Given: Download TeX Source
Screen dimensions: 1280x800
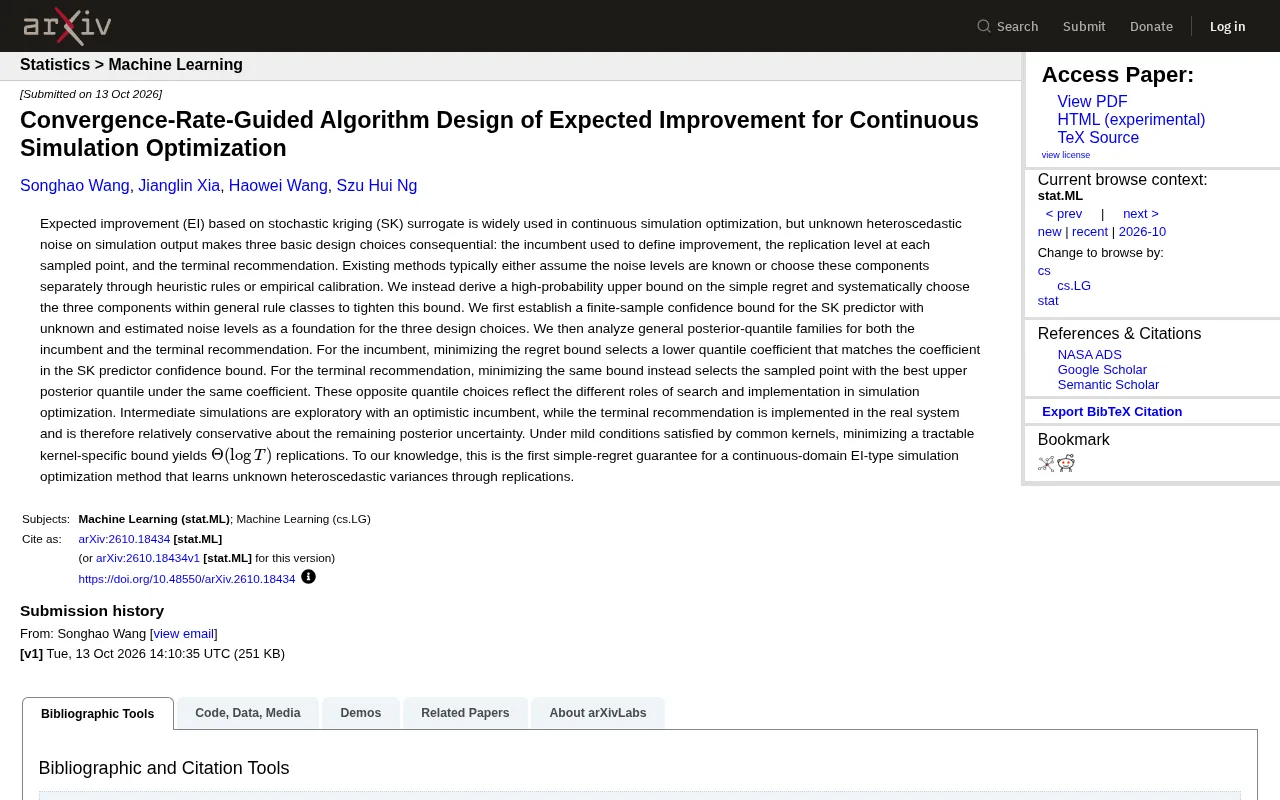Looking at the screenshot, I should (x=1098, y=138).
